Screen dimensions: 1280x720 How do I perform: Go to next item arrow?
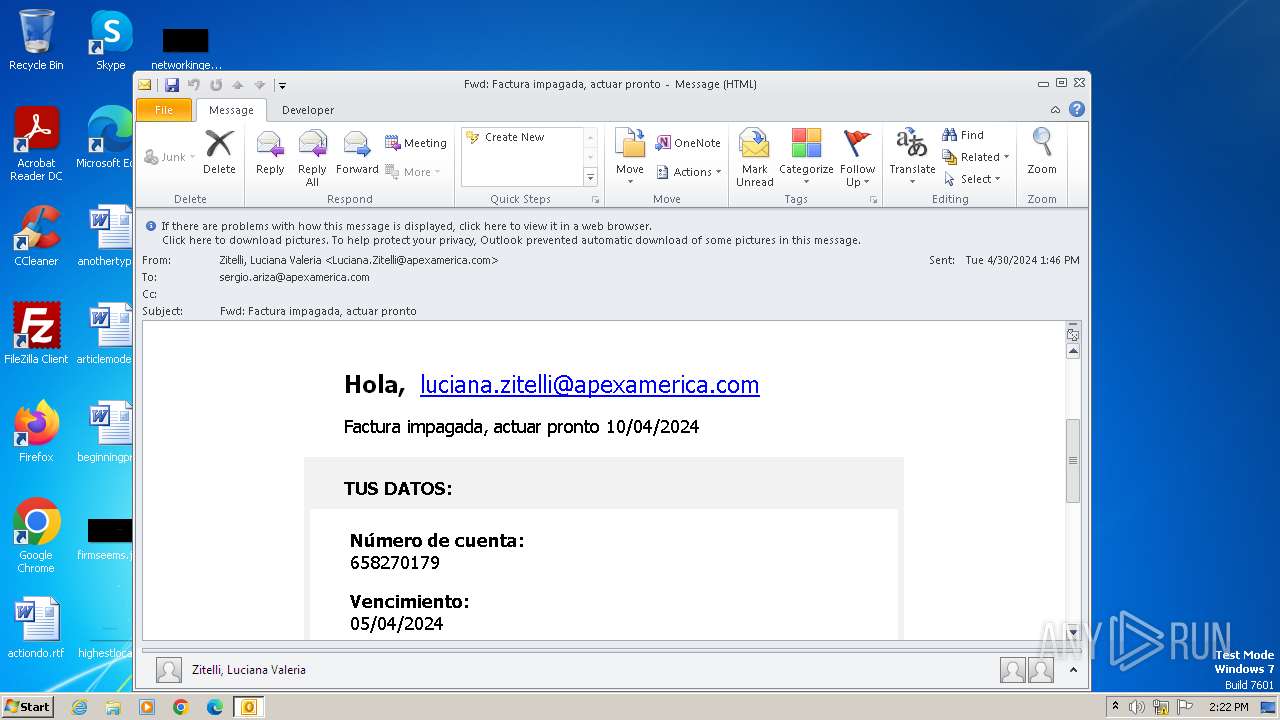[x=259, y=85]
